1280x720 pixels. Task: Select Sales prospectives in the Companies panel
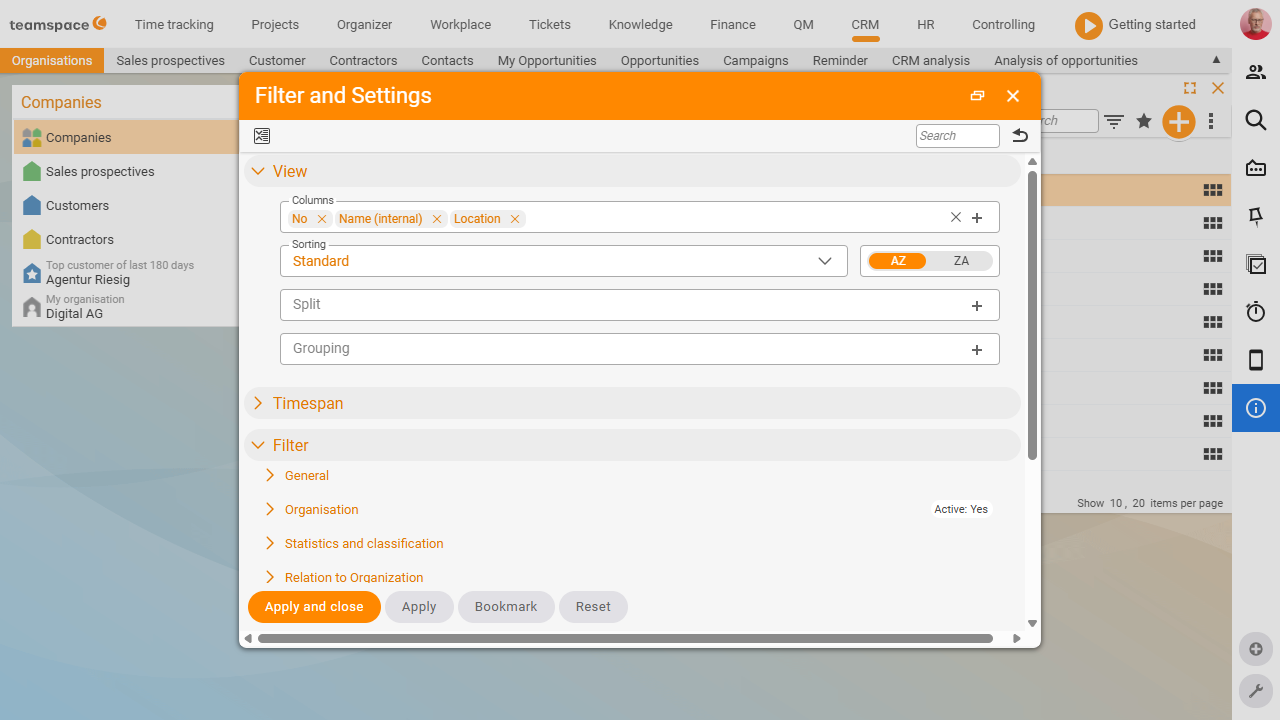(x=100, y=172)
